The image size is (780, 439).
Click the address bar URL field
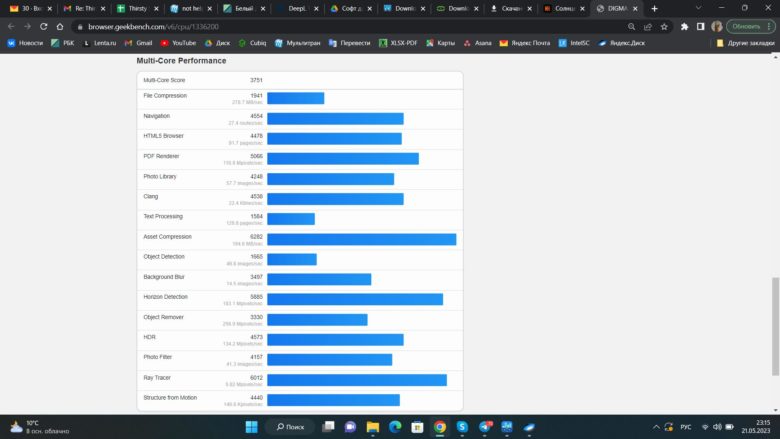point(348,26)
